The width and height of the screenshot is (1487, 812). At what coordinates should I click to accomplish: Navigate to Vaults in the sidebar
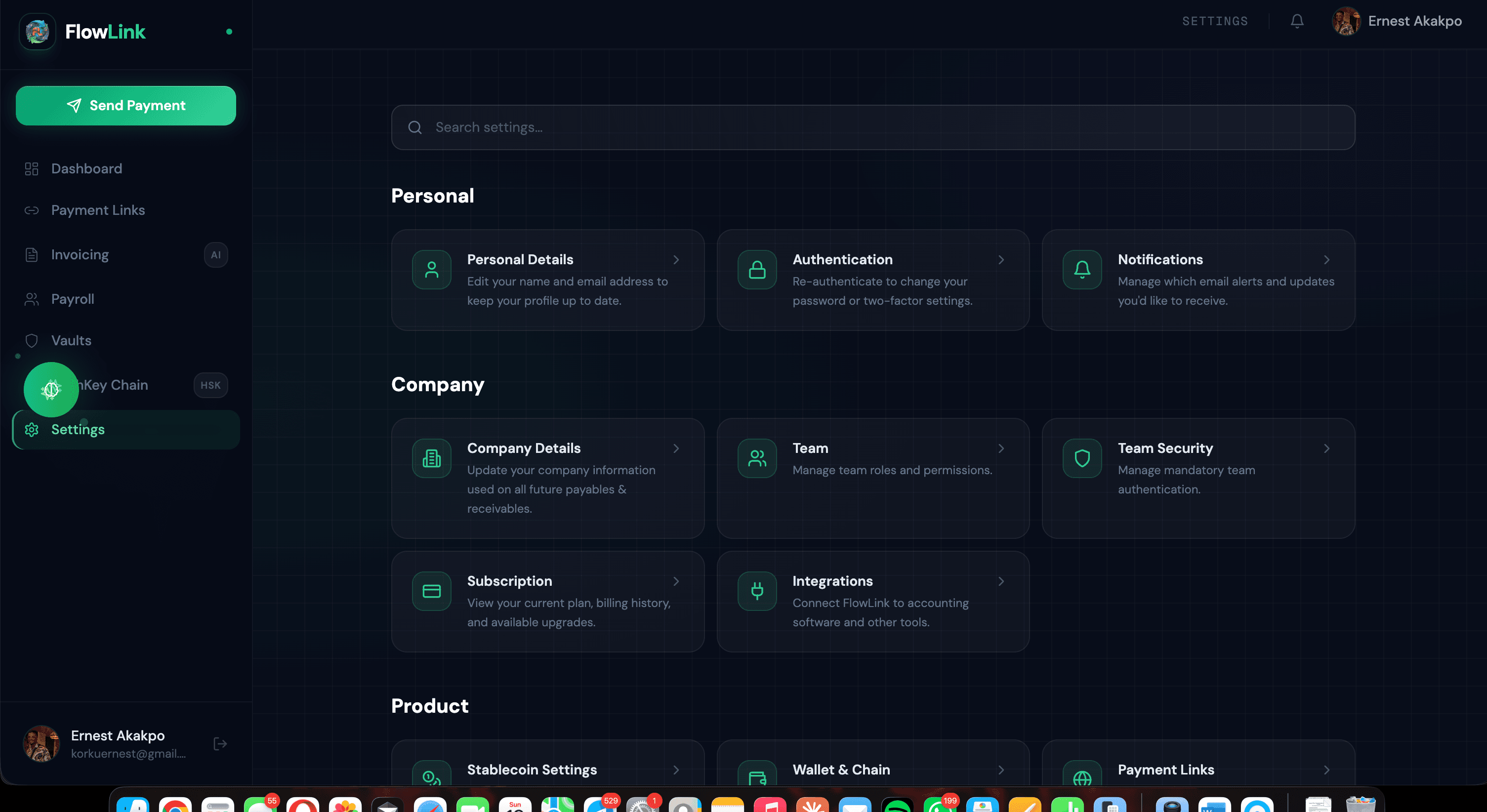click(x=126, y=340)
